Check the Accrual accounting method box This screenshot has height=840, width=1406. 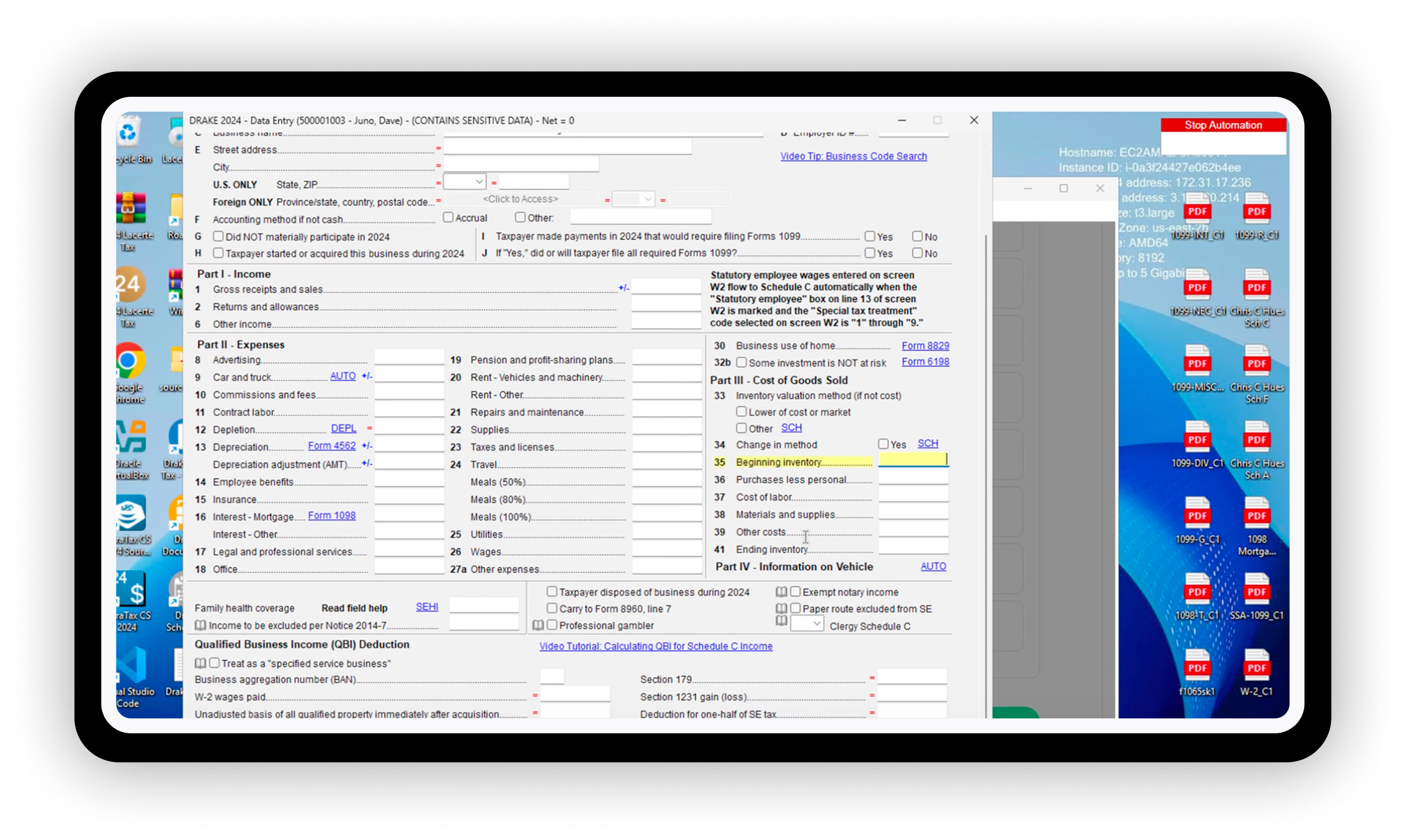click(x=448, y=218)
